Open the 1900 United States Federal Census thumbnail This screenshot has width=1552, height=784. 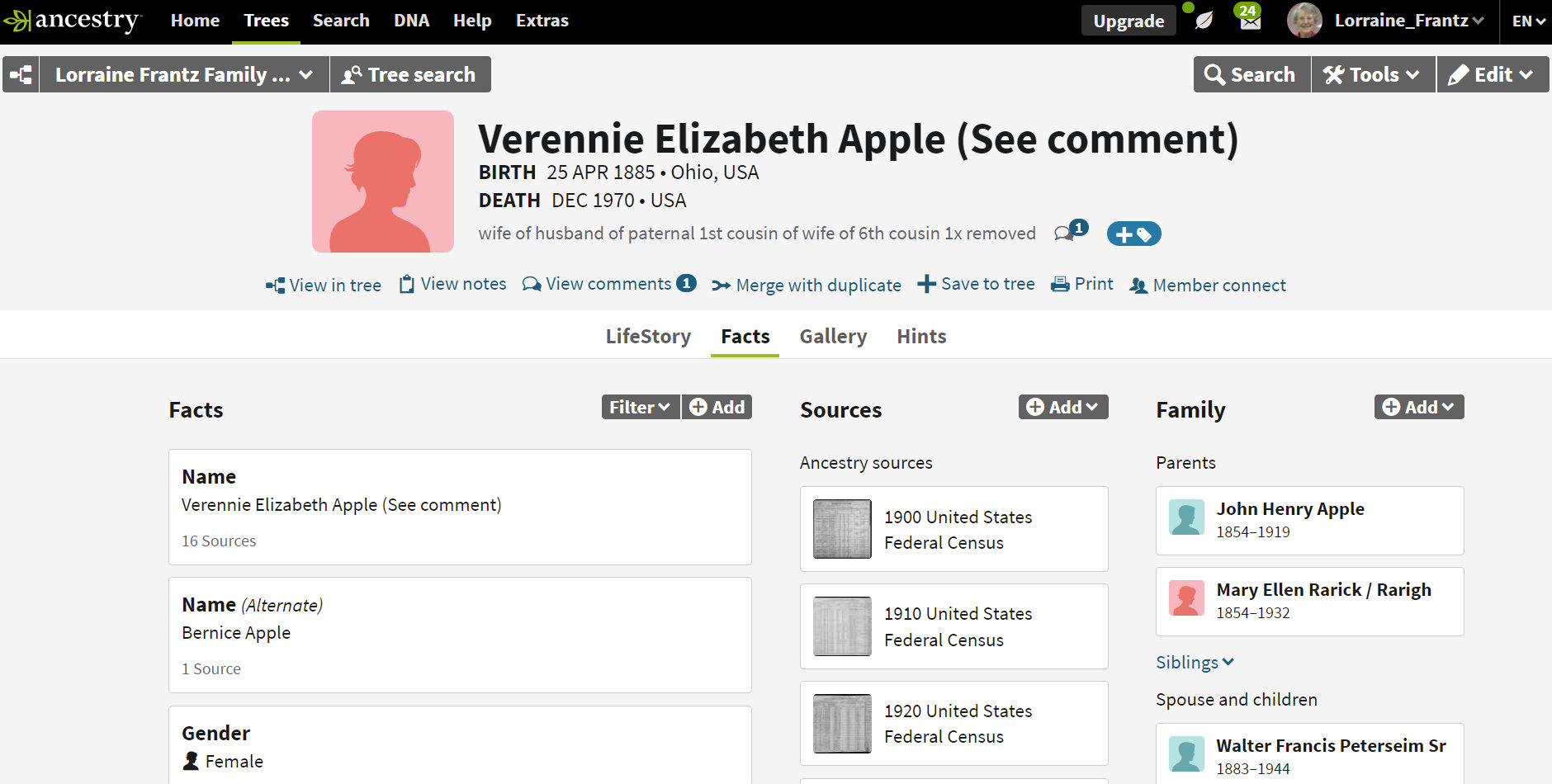842,529
